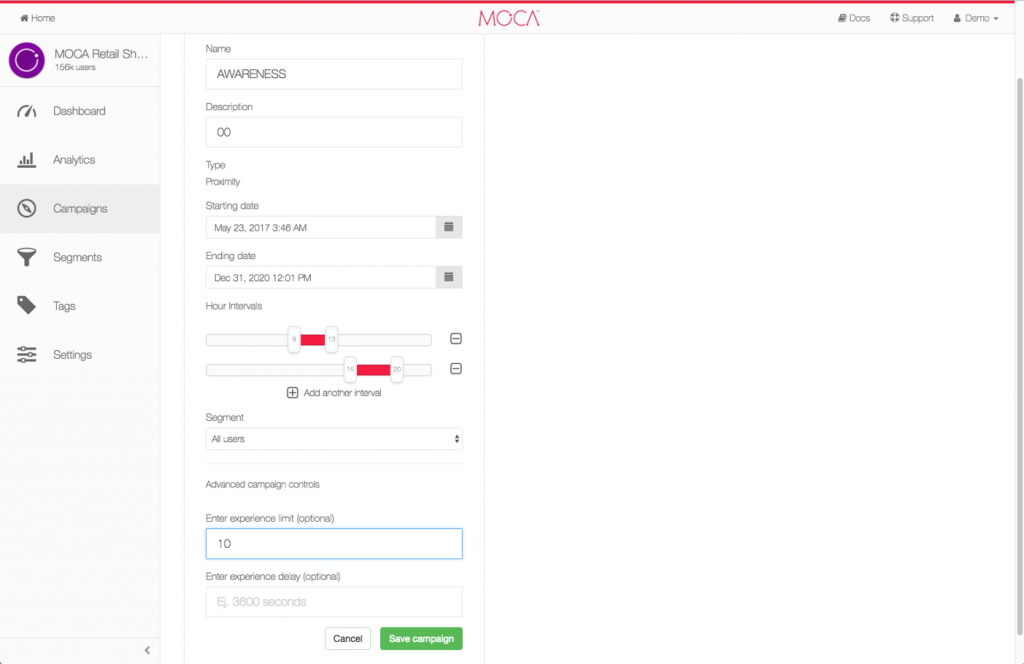
Task: Open the Starting date calendar picker icon
Action: pyautogui.click(x=448, y=227)
